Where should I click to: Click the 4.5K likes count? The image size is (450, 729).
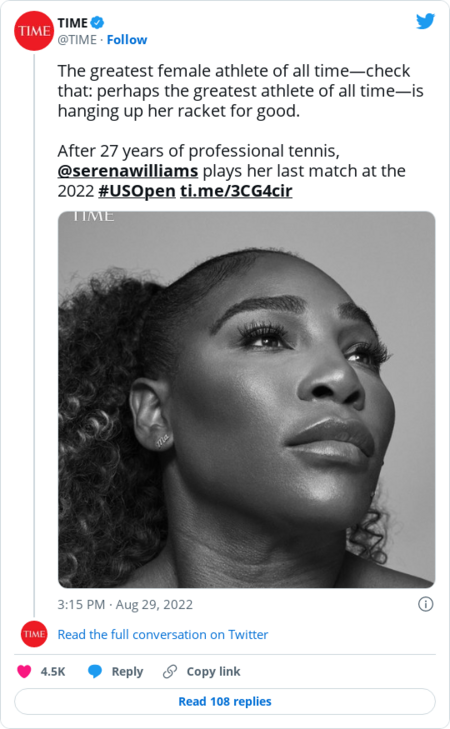click(53, 671)
